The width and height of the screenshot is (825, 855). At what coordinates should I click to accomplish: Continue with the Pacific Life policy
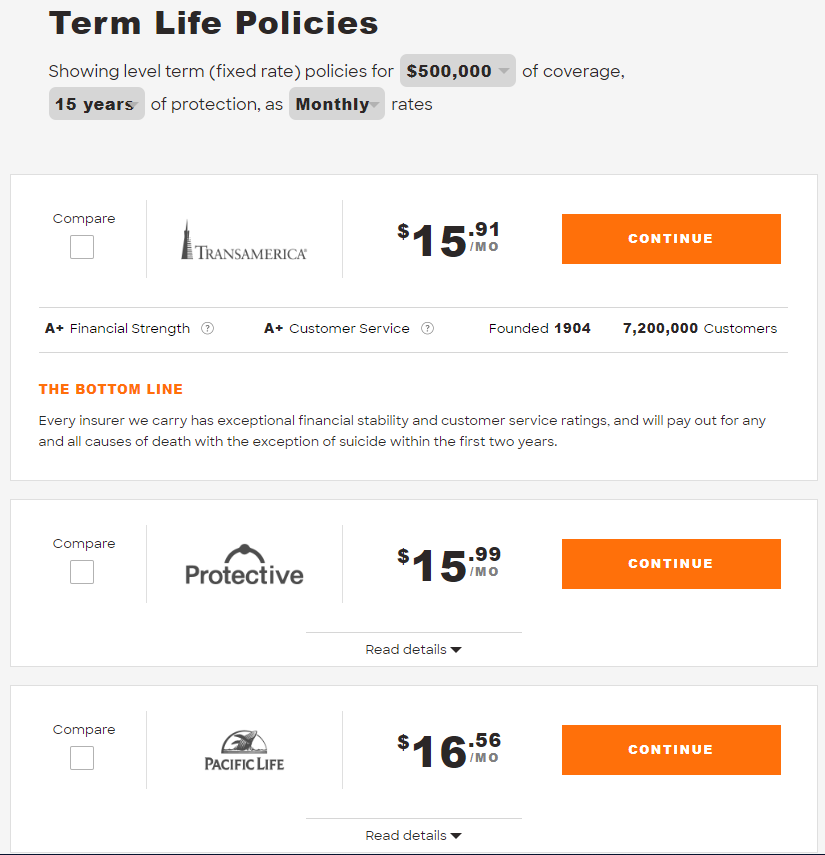[x=671, y=750]
